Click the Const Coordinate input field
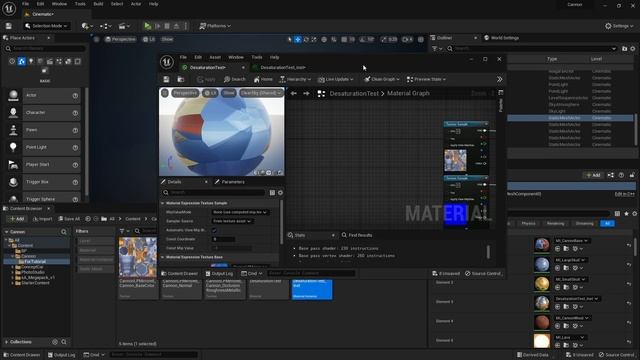Screen dimensions: 640x360 click(223, 239)
